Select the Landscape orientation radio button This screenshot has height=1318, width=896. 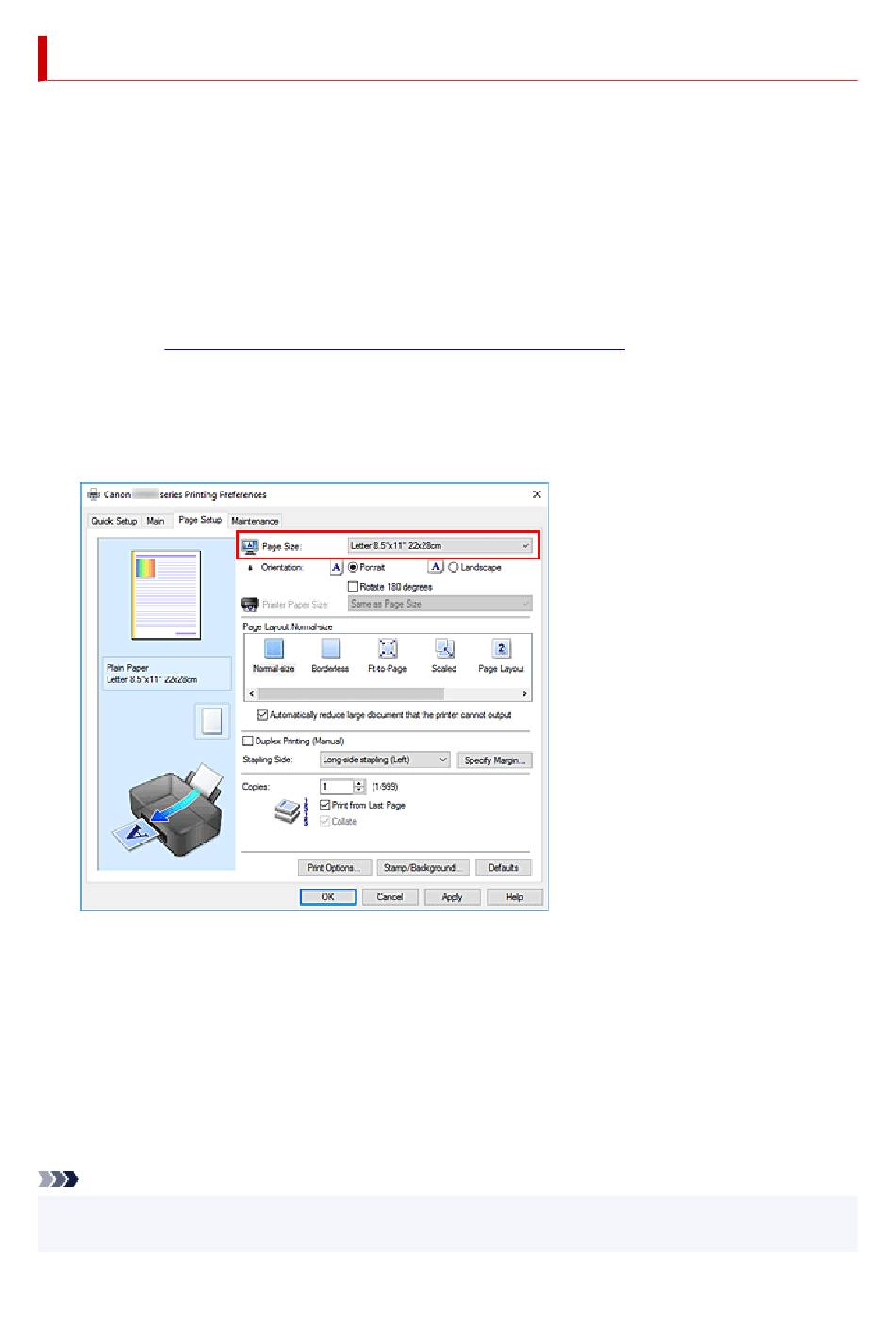coord(454,568)
